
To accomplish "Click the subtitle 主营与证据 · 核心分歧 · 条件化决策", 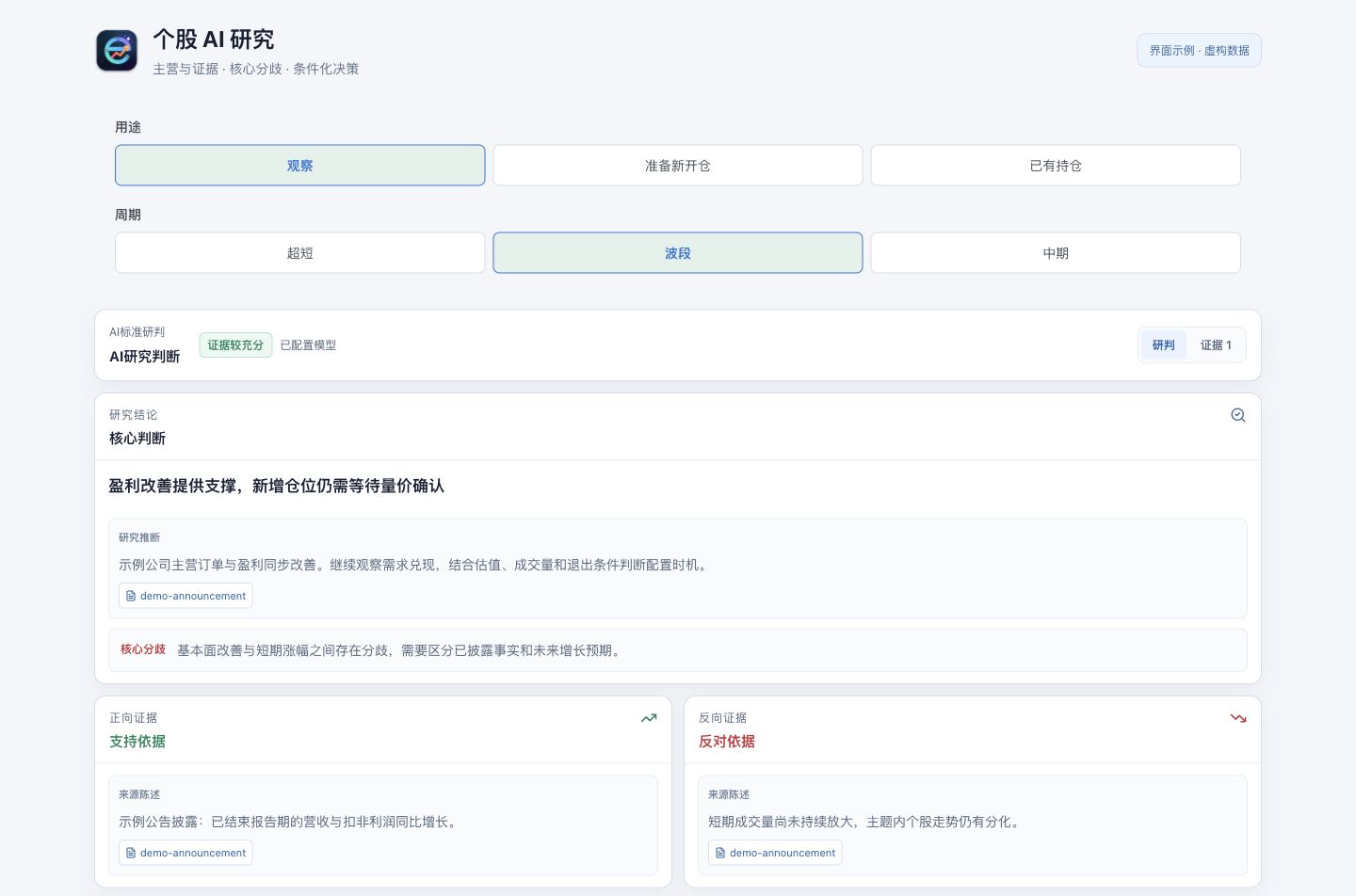I will tap(255, 69).
